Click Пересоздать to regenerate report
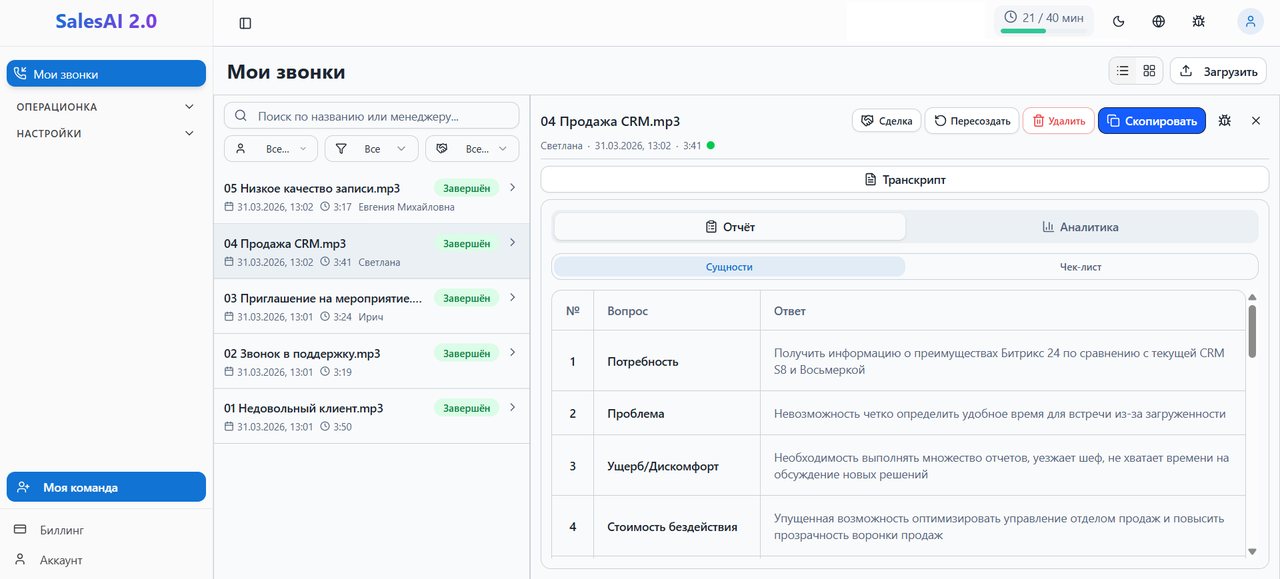The height and width of the screenshot is (579, 1280). click(x=971, y=121)
